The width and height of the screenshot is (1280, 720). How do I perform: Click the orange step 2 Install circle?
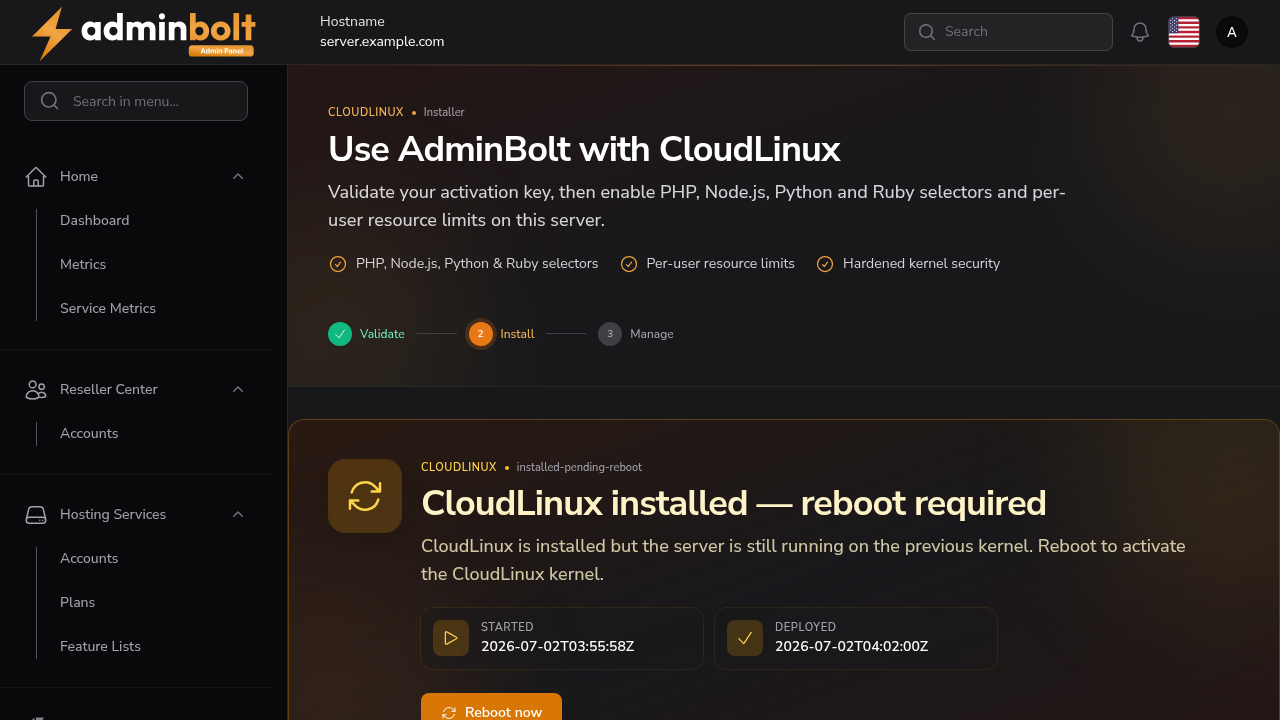[481, 334]
